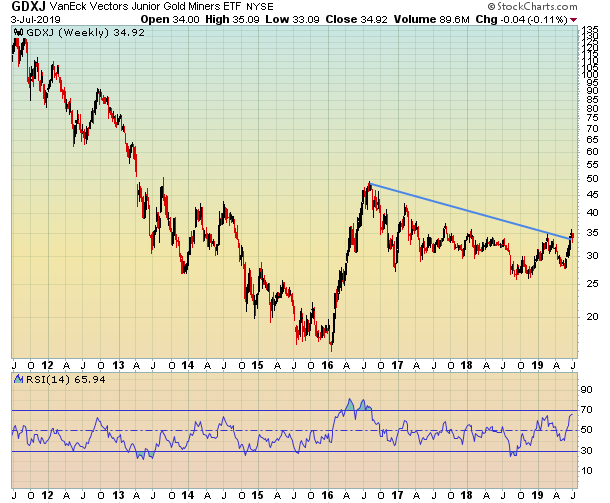This screenshot has width=610, height=503.
Task: Click the 100 label on the price axis
Action: pyautogui.click(x=590, y=75)
